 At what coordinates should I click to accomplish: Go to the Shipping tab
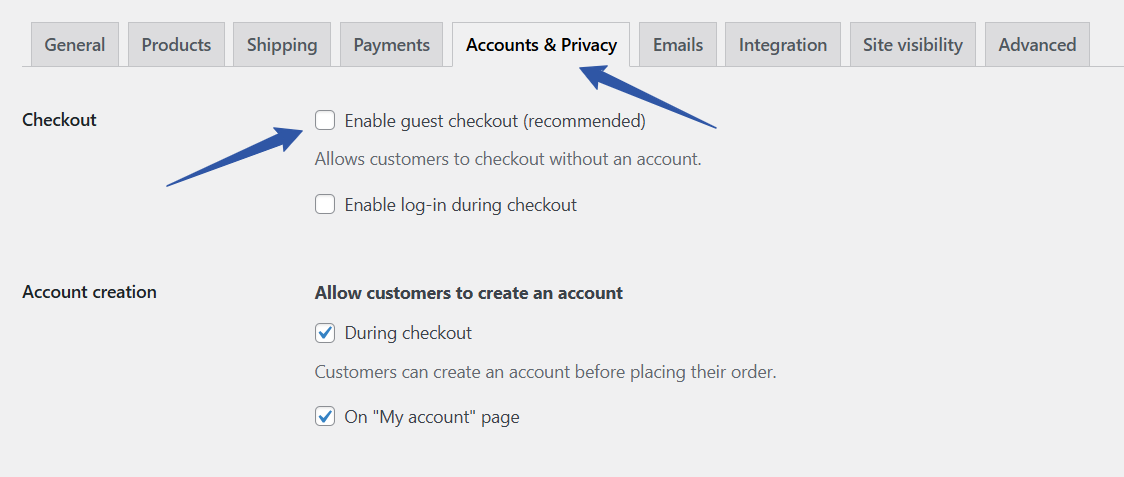282,45
